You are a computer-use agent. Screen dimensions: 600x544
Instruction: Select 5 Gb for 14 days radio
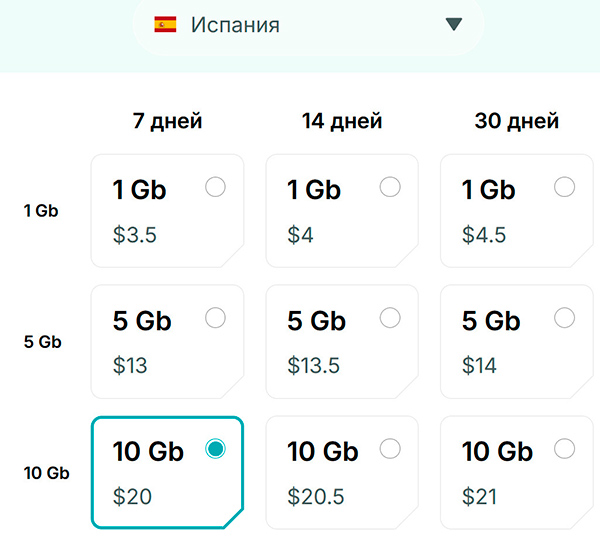click(x=390, y=318)
